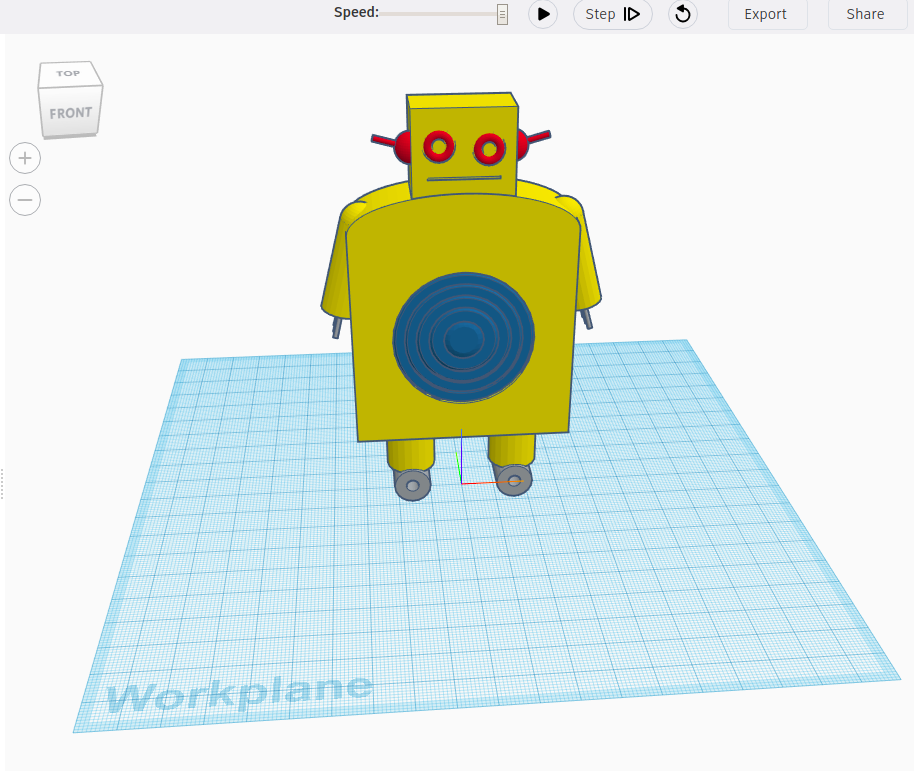Restart the simulation with the circular arrow
The width and height of the screenshot is (914, 771).
(682, 14)
